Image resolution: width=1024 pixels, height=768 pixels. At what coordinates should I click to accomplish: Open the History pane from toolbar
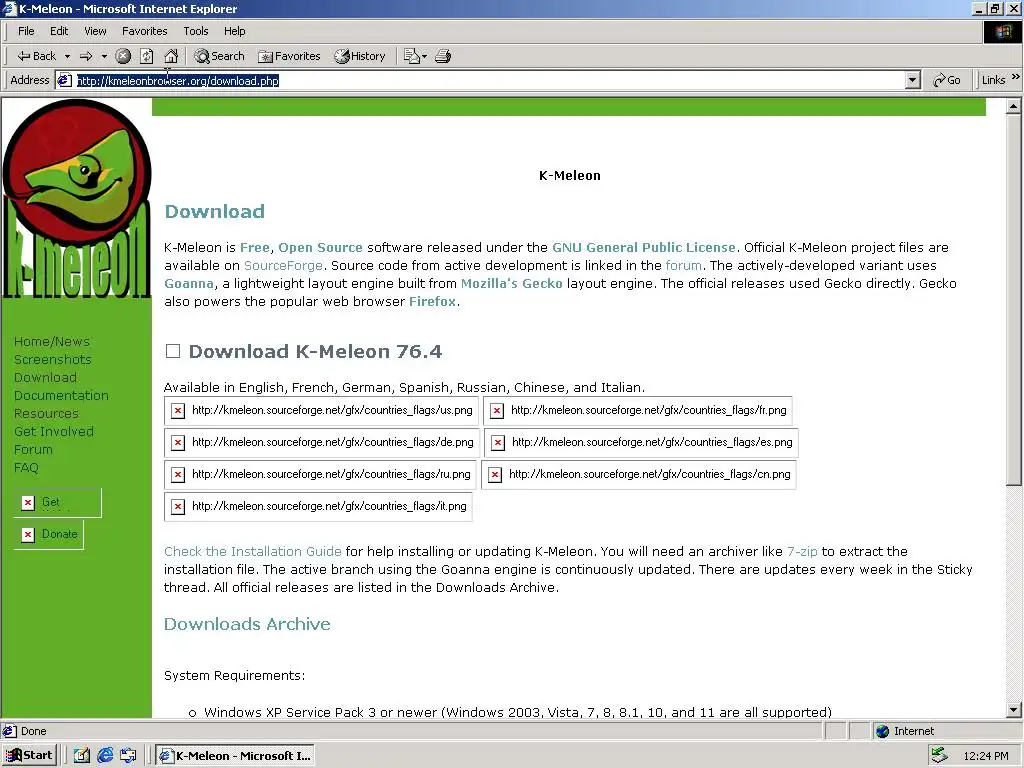(360, 56)
